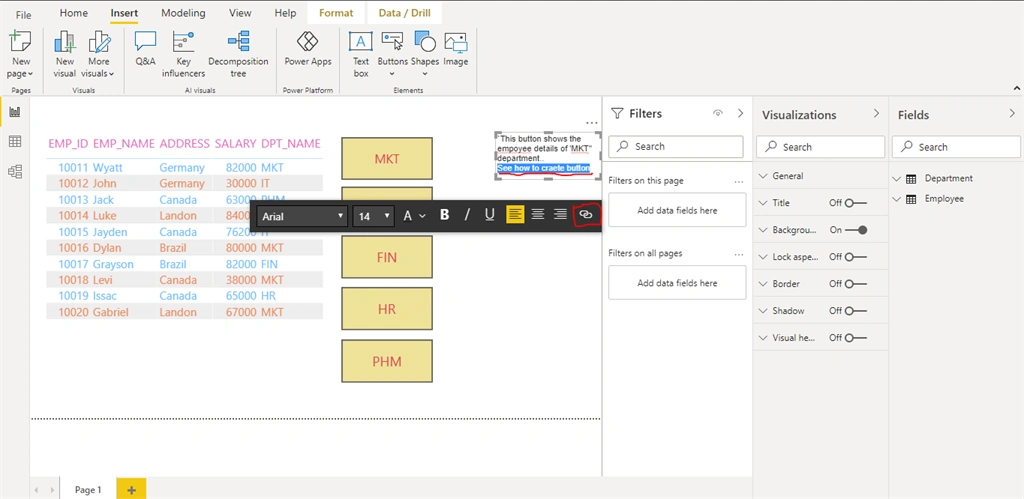Switch to the Home tab

tap(74, 13)
